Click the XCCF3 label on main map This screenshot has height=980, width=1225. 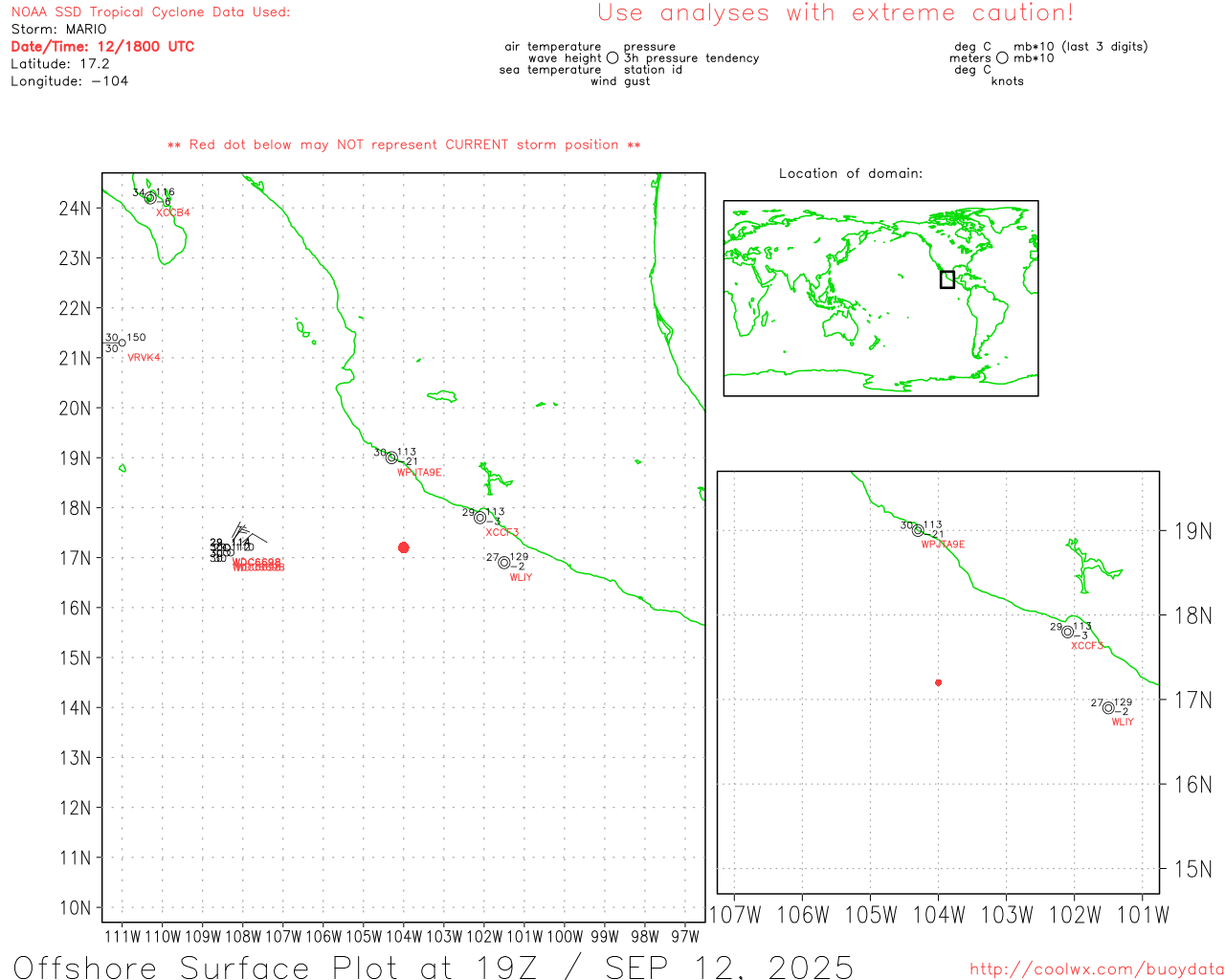[502, 533]
